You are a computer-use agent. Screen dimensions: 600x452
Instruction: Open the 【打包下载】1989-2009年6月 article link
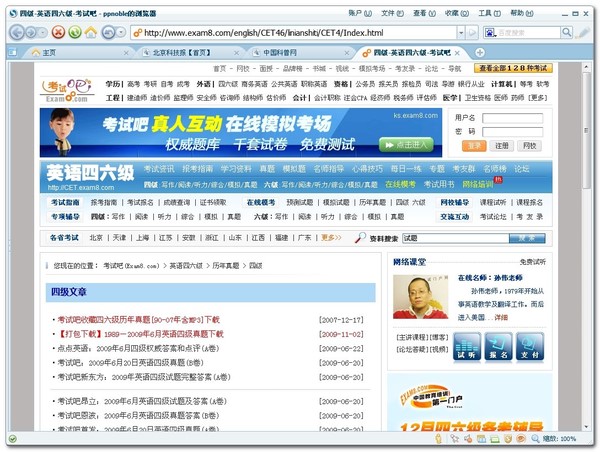[140, 334]
